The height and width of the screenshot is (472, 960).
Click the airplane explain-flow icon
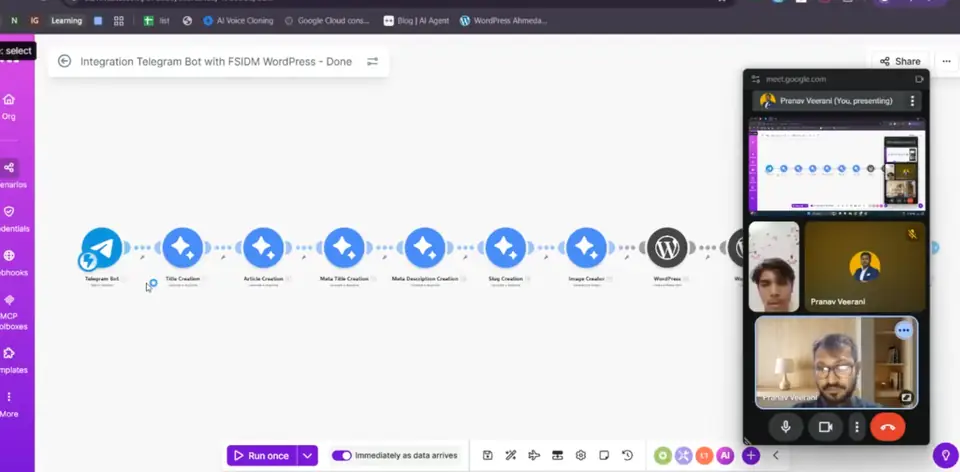click(x=534, y=455)
